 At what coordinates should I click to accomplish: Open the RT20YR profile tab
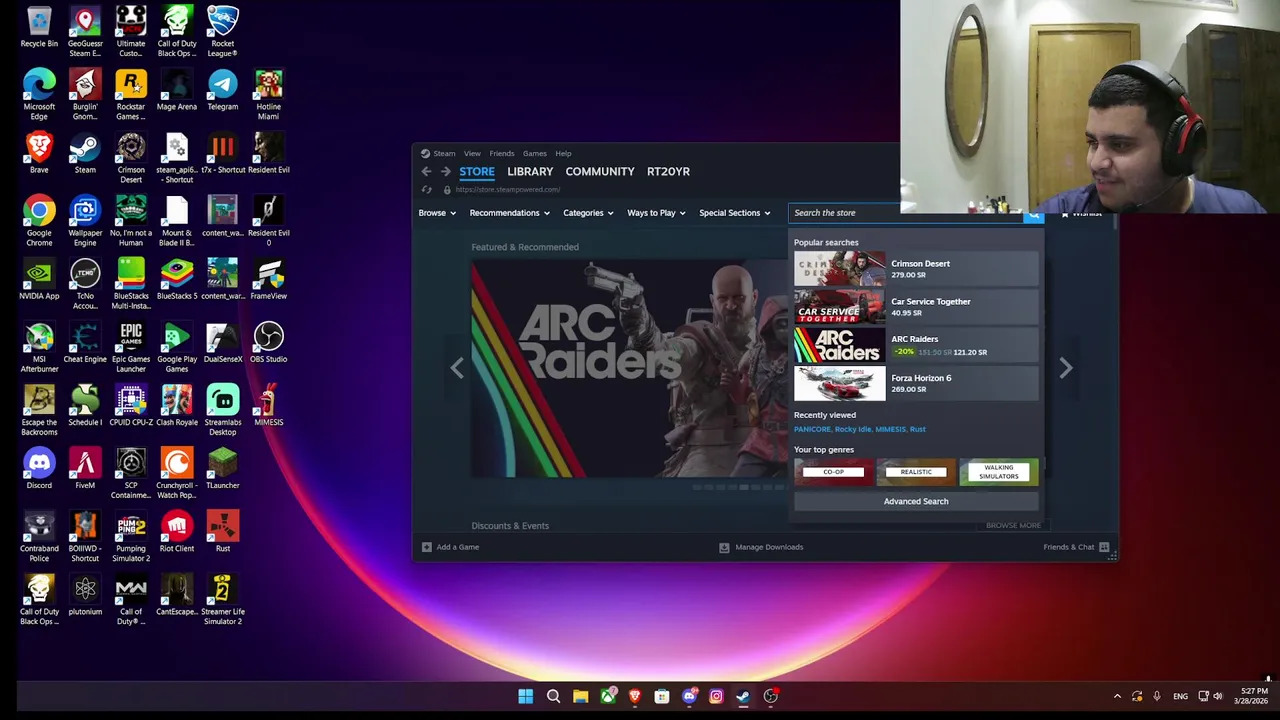pos(668,171)
